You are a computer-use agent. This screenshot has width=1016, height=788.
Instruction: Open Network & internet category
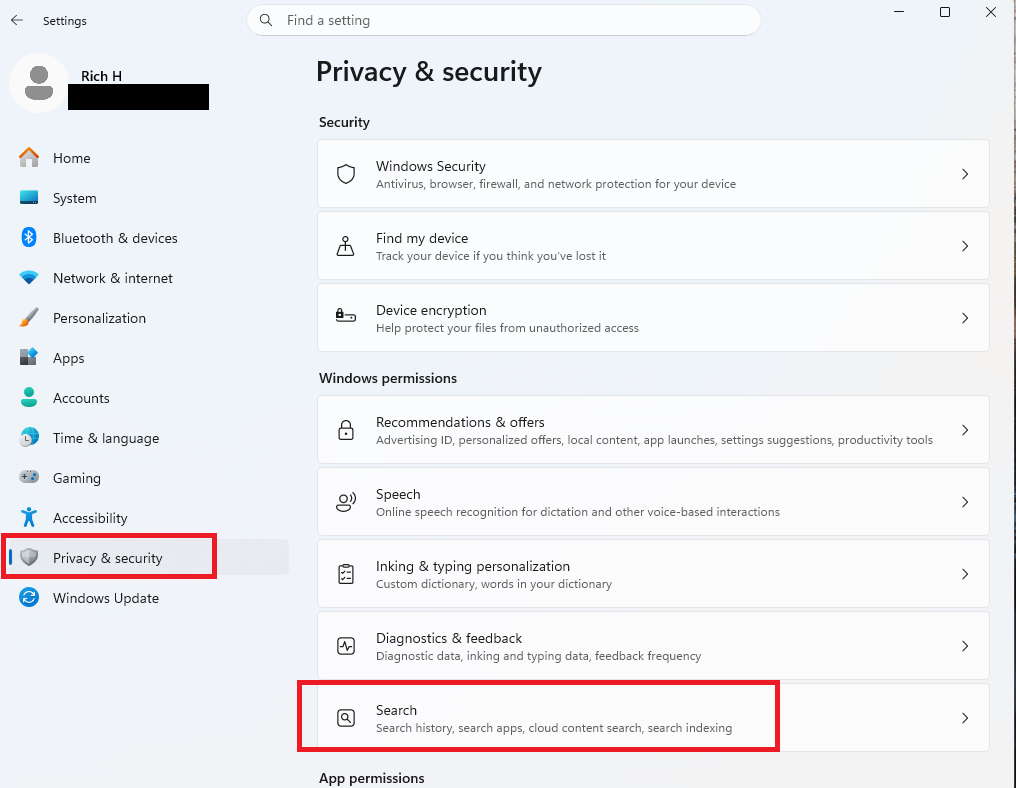point(113,278)
